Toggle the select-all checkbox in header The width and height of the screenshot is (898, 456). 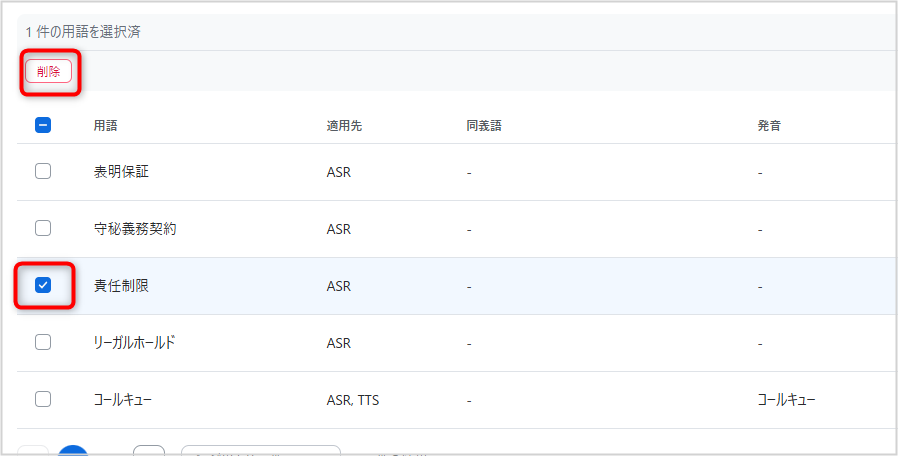pyautogui.click(x=43, y=125)
